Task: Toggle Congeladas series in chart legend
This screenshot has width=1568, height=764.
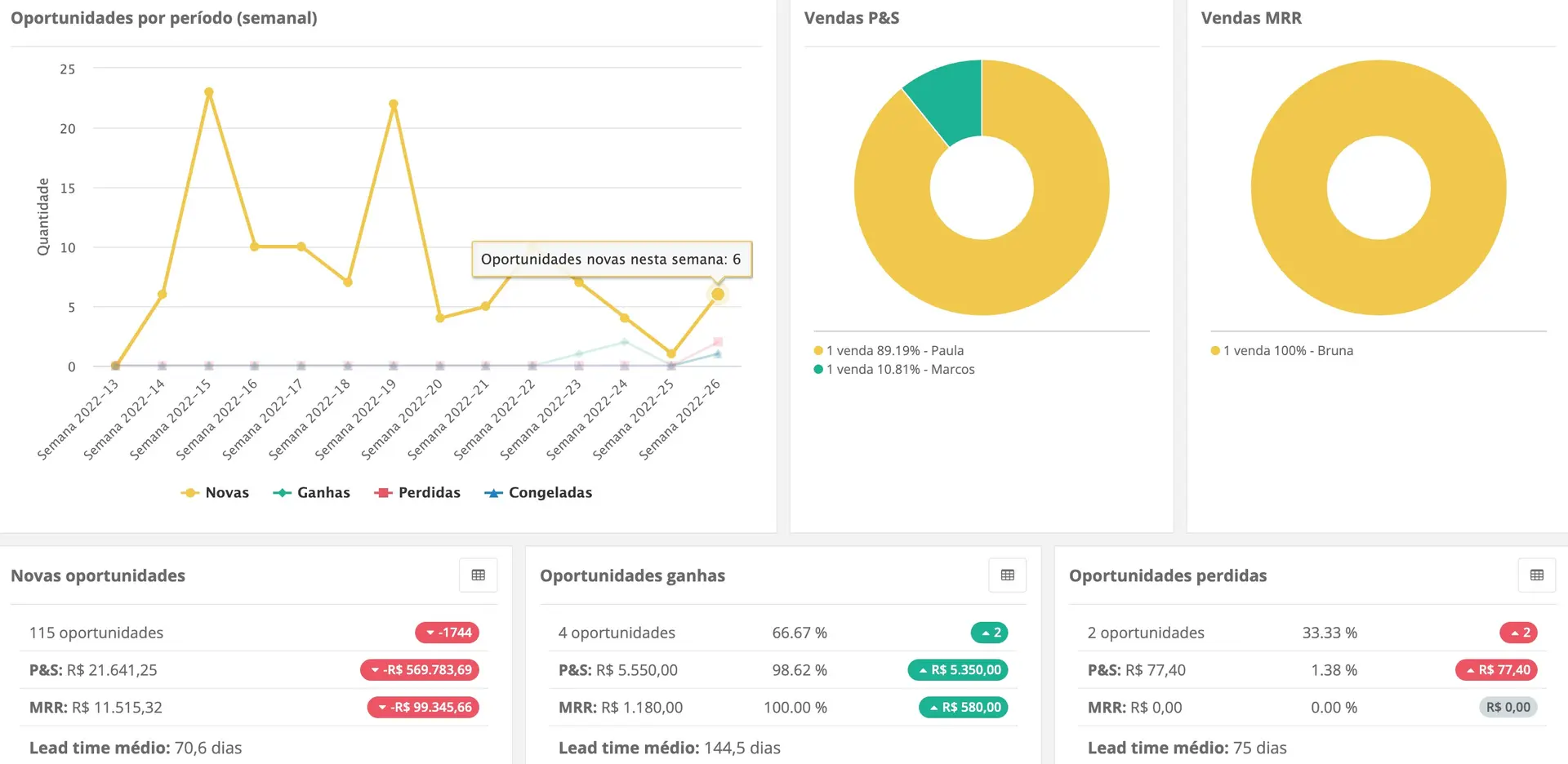Action: 538,493
